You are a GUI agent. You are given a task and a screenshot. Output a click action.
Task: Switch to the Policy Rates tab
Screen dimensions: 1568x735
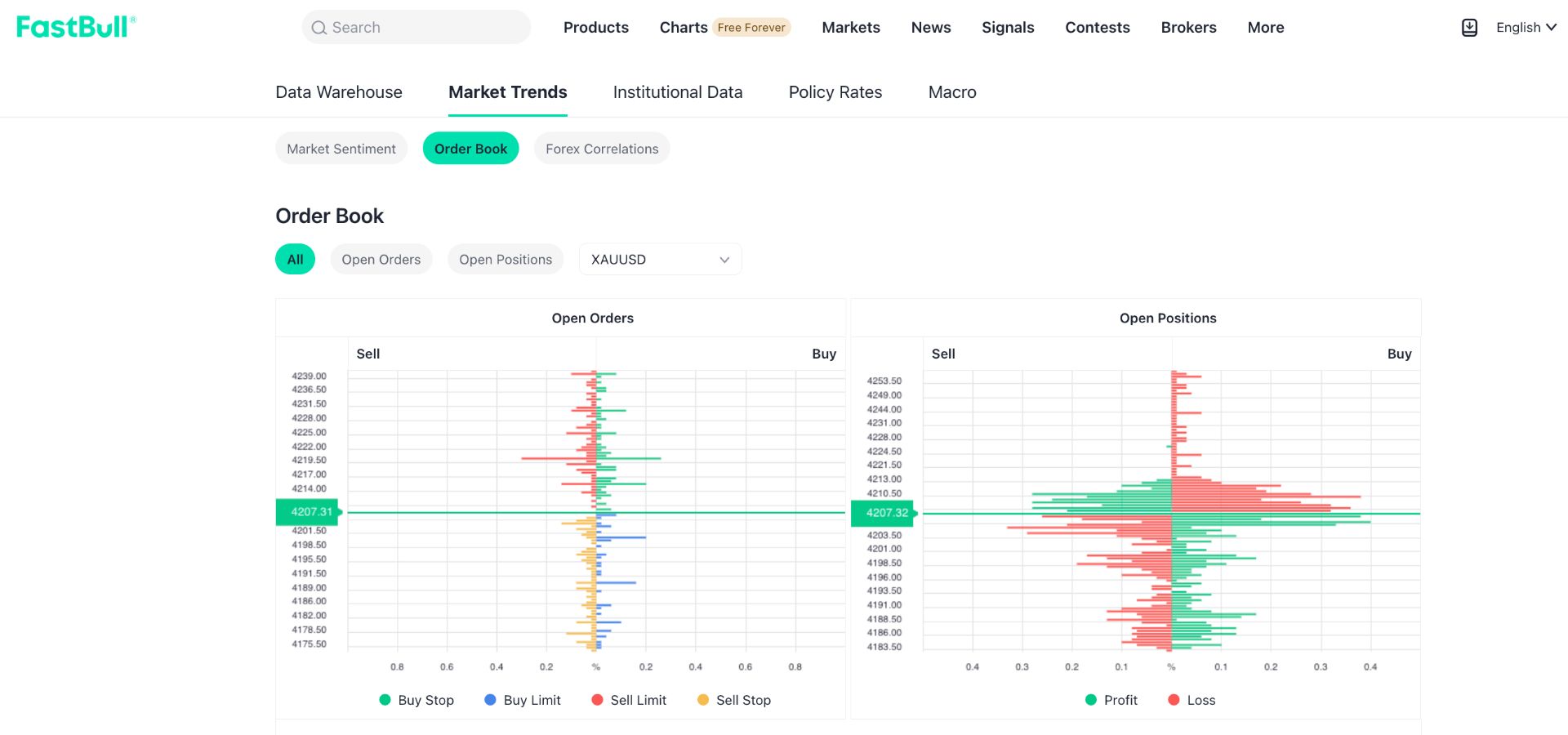[x=835, y=92]
